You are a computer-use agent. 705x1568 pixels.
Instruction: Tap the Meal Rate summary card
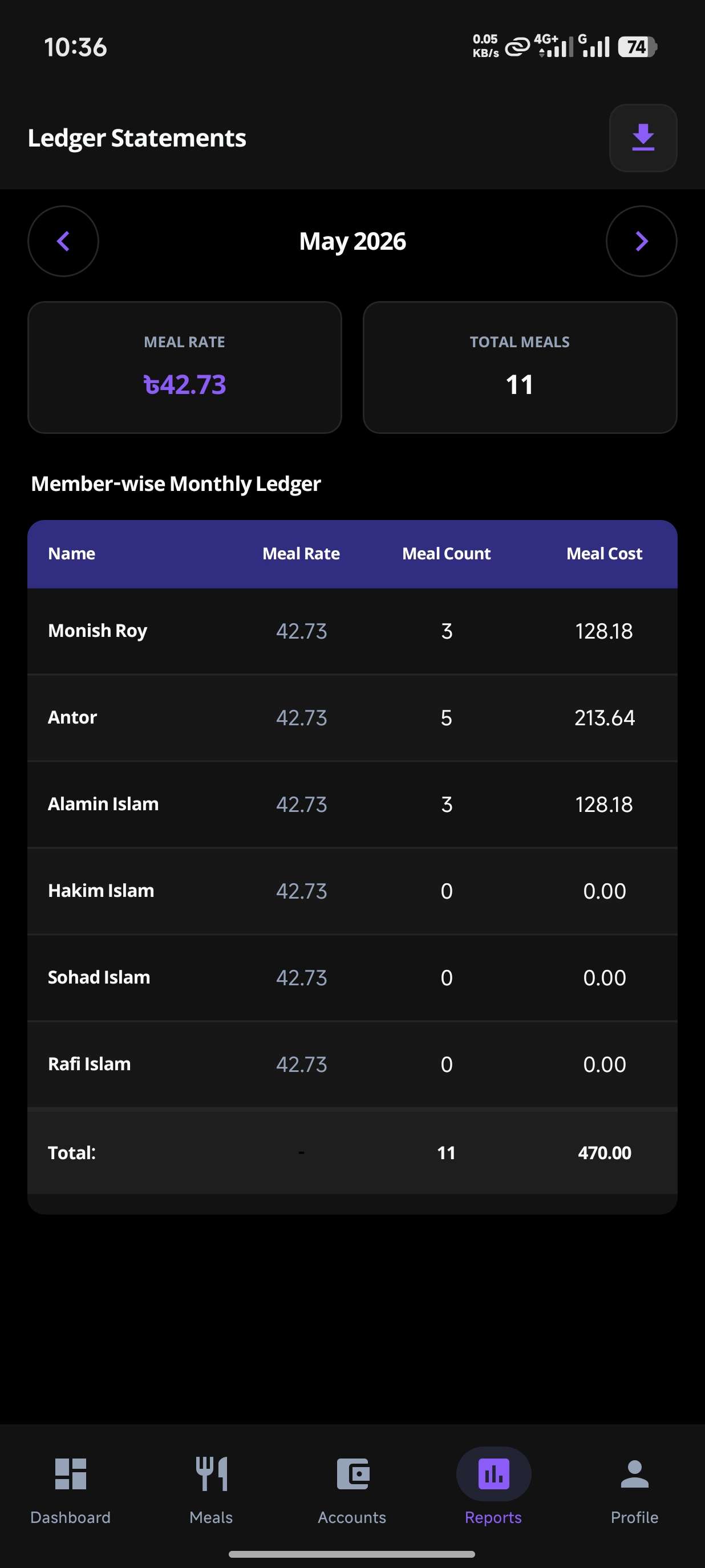click(x=184, y=367)
